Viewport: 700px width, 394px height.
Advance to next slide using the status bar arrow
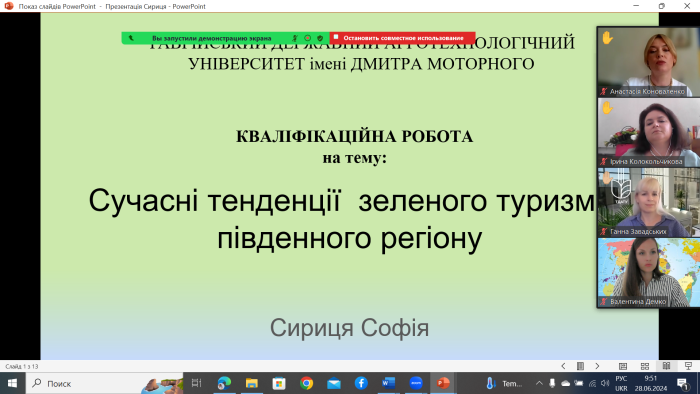tap(597, 366)
